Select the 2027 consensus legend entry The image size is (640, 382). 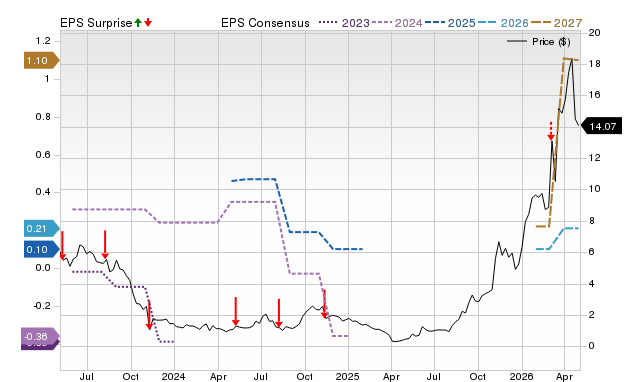click(x=556, y=23)
